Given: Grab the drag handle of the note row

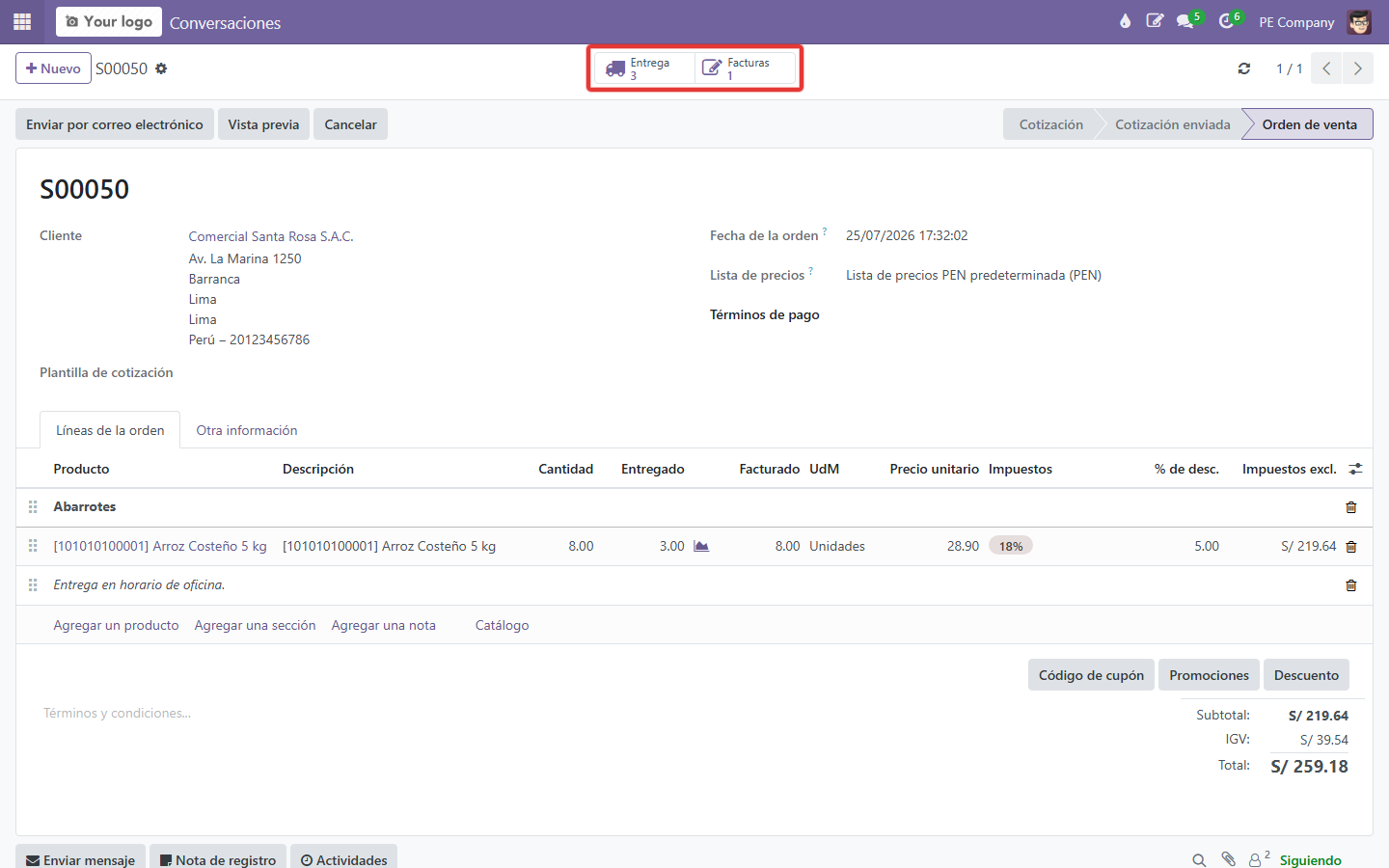Looking at the screenshot, I should pos(33,584).
